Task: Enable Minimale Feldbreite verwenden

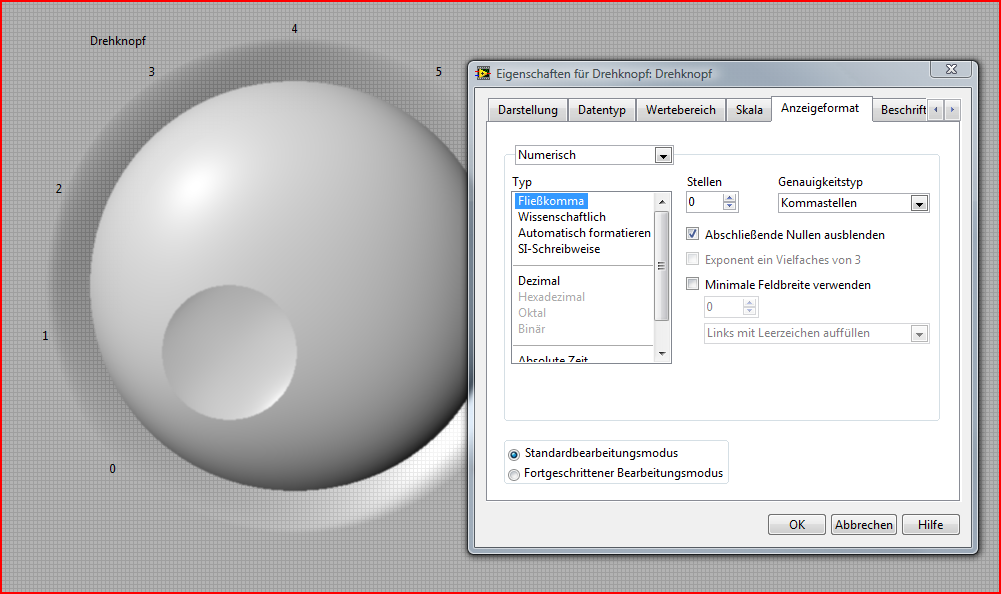Action: tap(693, 284)
